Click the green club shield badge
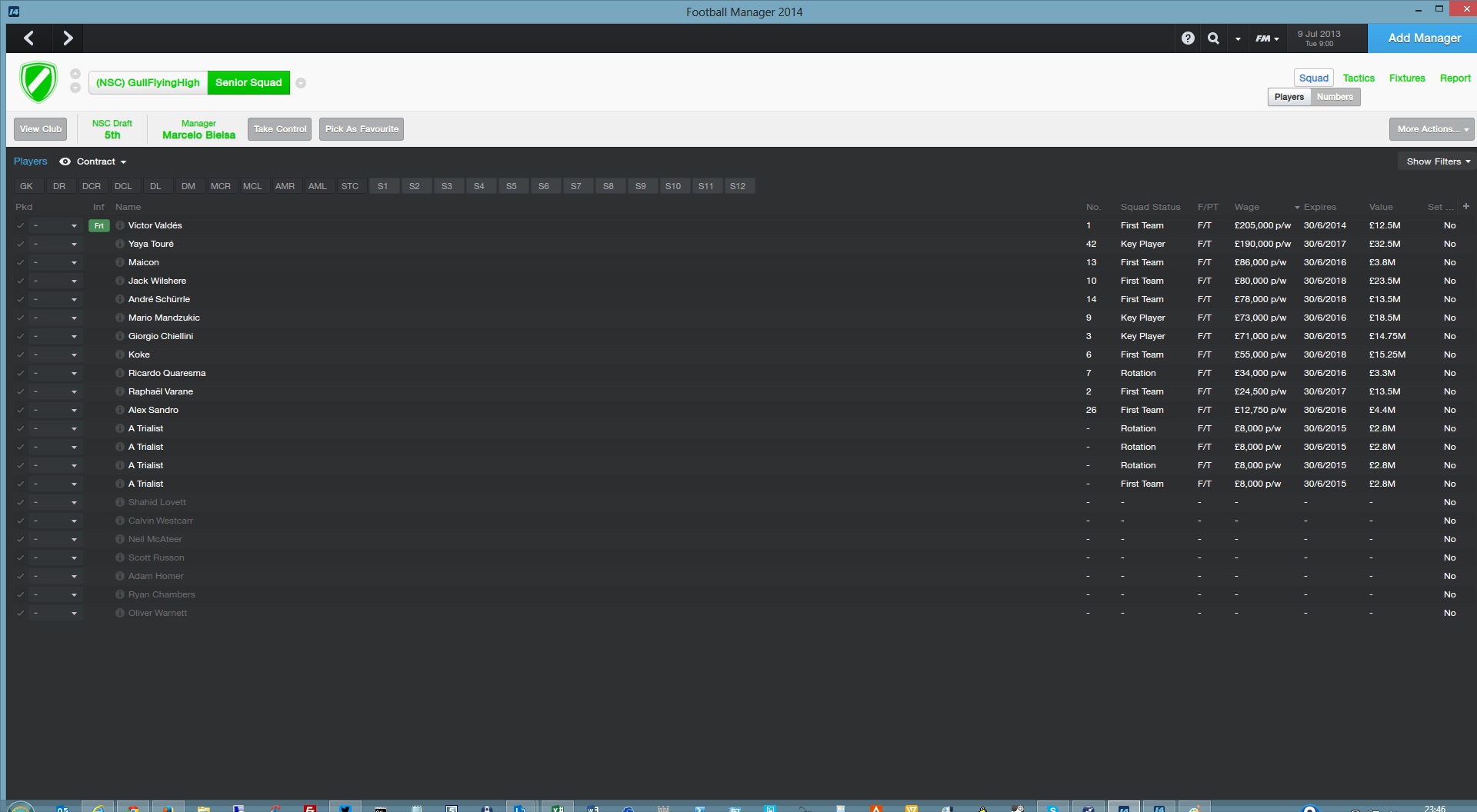The height and width of the screenshot is (812, 1477). (x=38, y=82)
